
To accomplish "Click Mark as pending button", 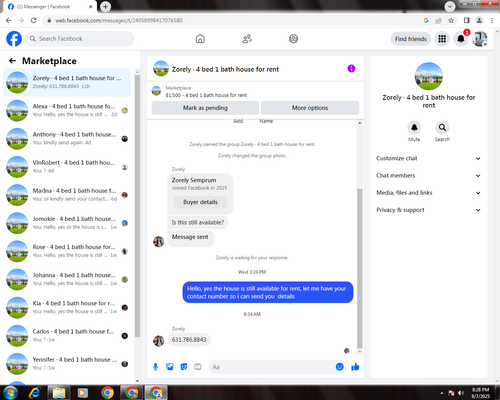I will tap(205, 108).
